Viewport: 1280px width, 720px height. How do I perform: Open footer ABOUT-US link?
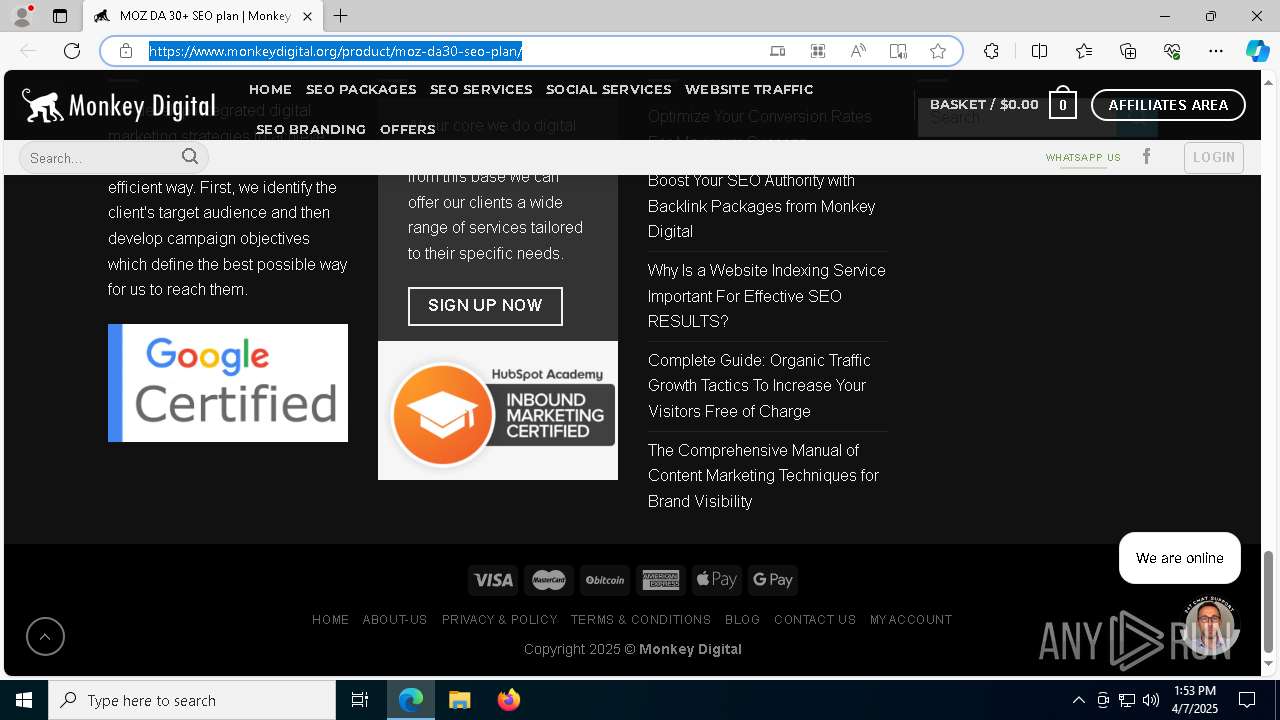395,620
